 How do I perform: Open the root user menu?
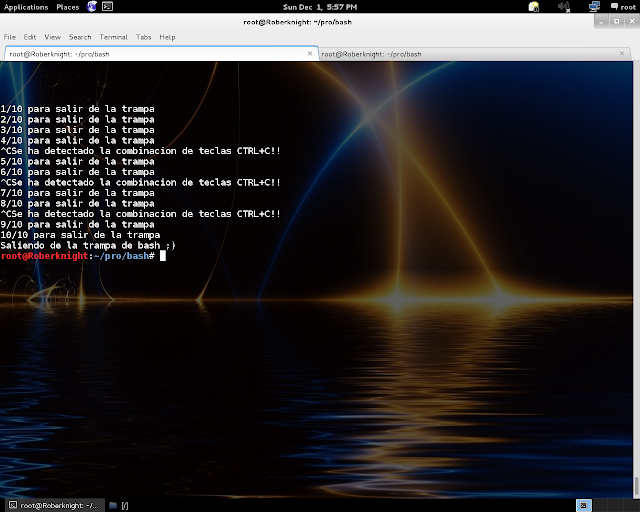pyautogui.click(x=623, y=7)
